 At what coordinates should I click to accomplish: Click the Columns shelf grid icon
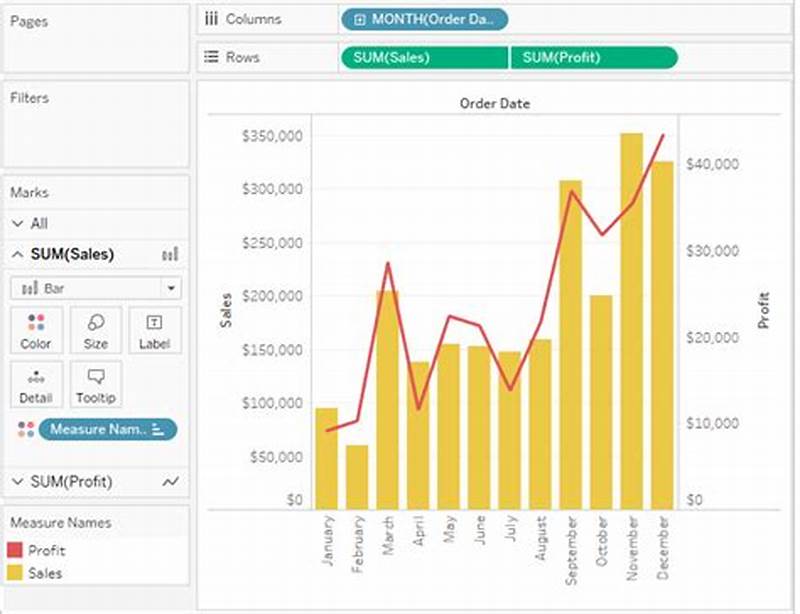[211, 18]
